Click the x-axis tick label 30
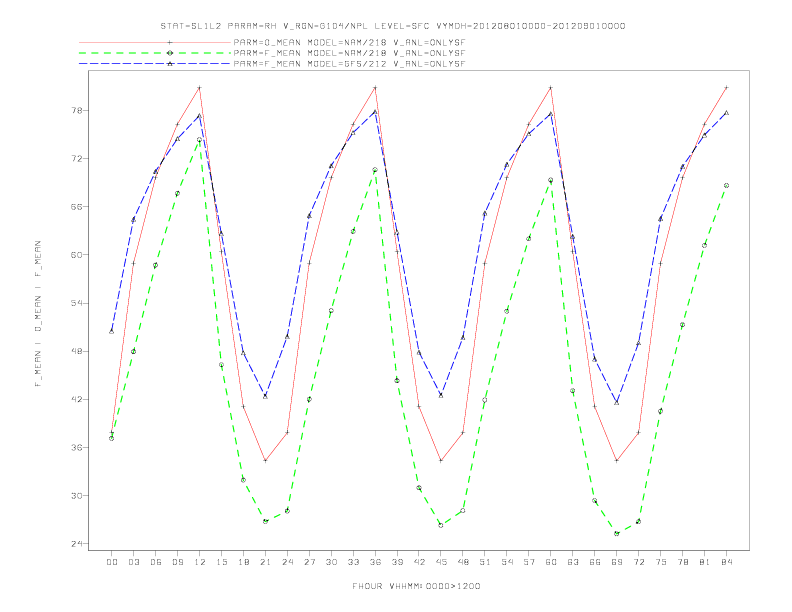The height and width of the screenshot is (612, 792). click(x=331, y=562)
